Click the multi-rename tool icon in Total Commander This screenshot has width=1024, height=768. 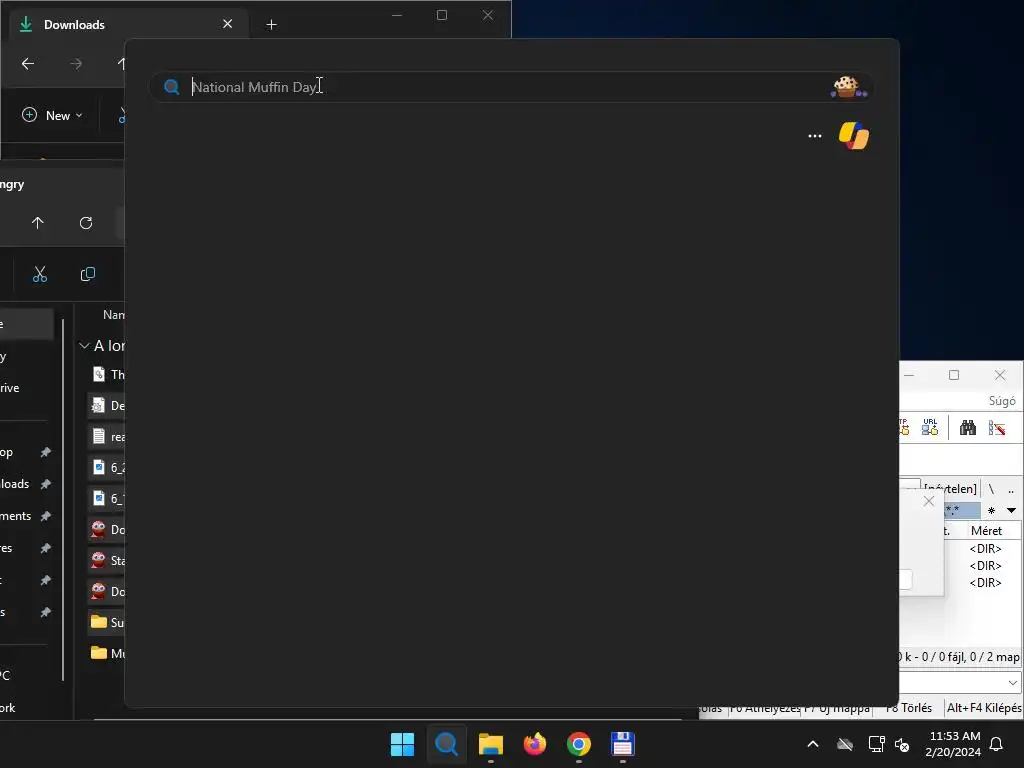(997, 428)
